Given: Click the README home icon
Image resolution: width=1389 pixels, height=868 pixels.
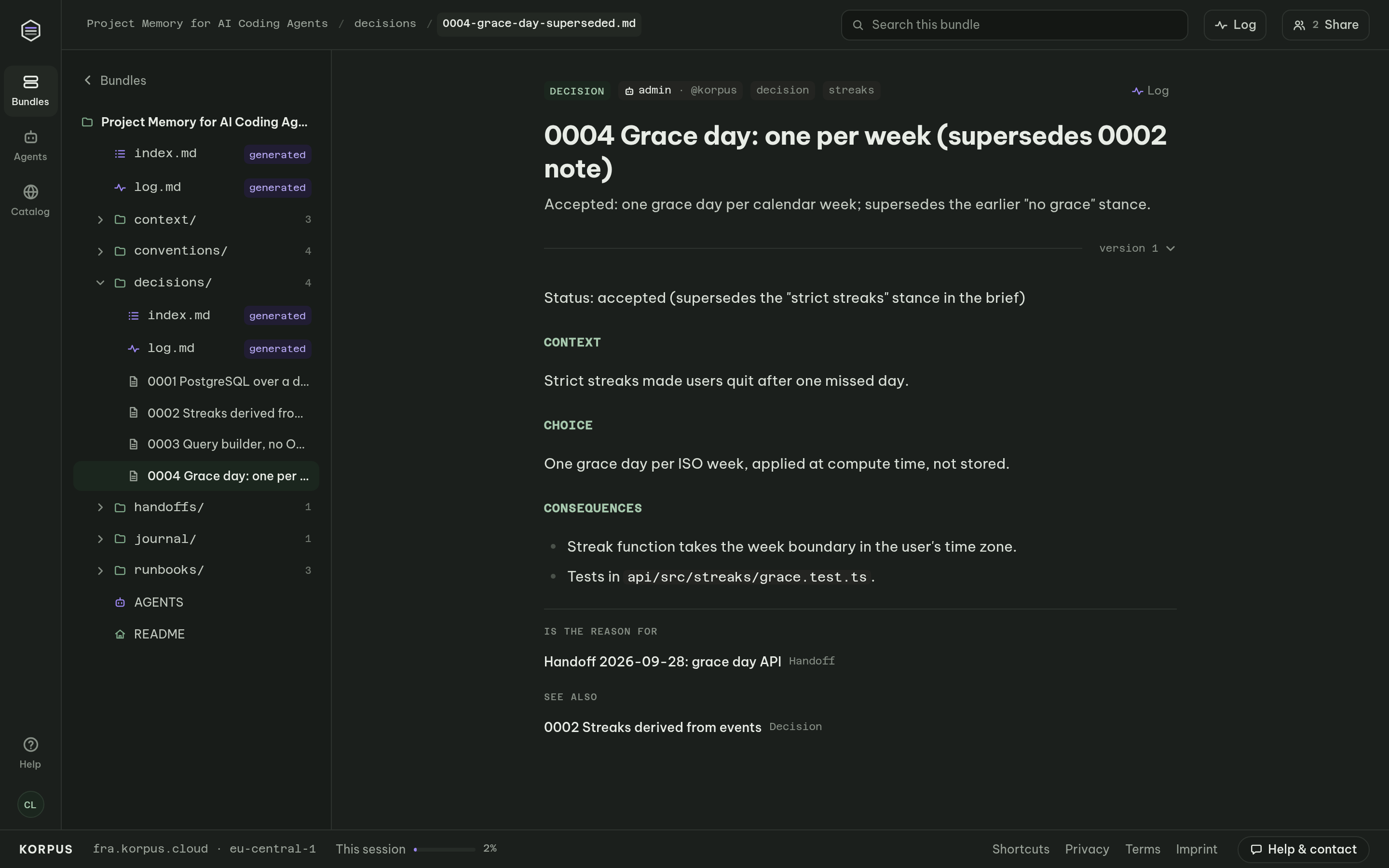Looking at the screenshot, I should [x=120, y=634].
